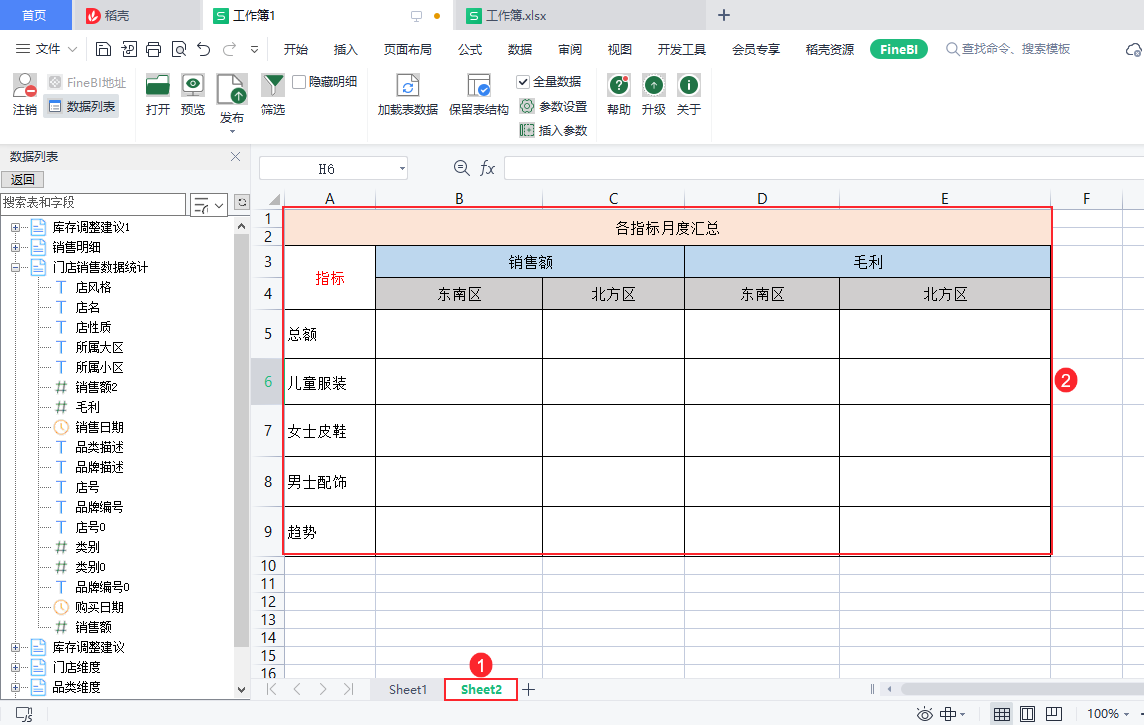1144x725 pixels.
Task: Click the 预览 preview icon
Action: tap(193, 85)
